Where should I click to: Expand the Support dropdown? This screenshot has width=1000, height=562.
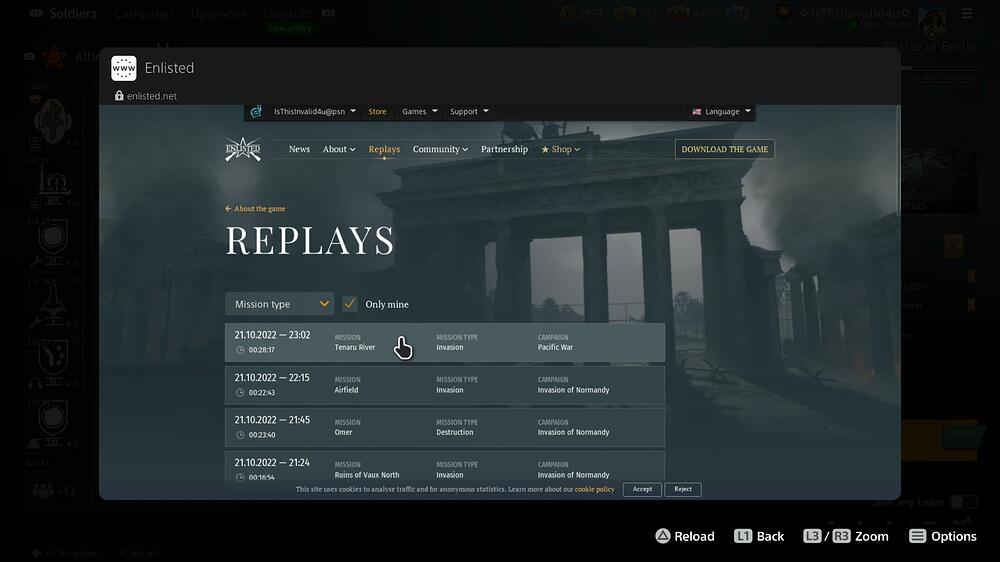[469, 112]
